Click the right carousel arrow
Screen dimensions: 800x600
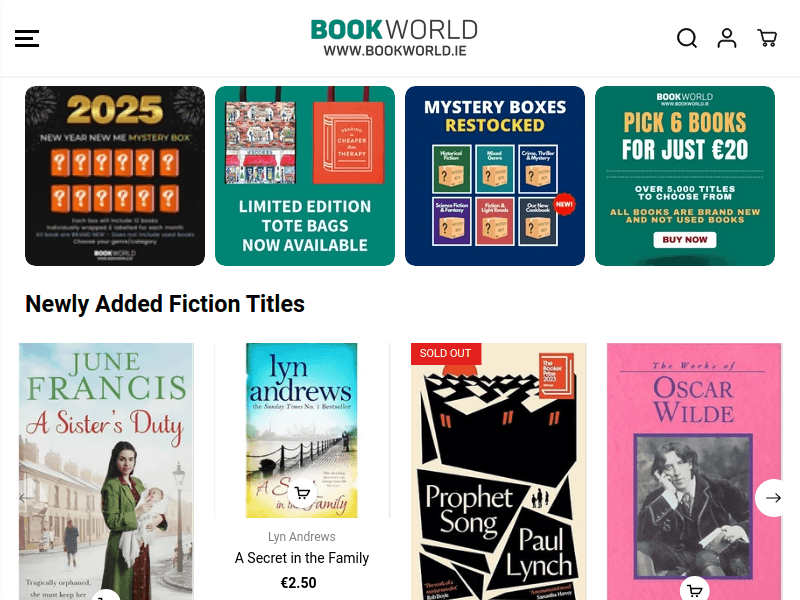coord(773,497)
